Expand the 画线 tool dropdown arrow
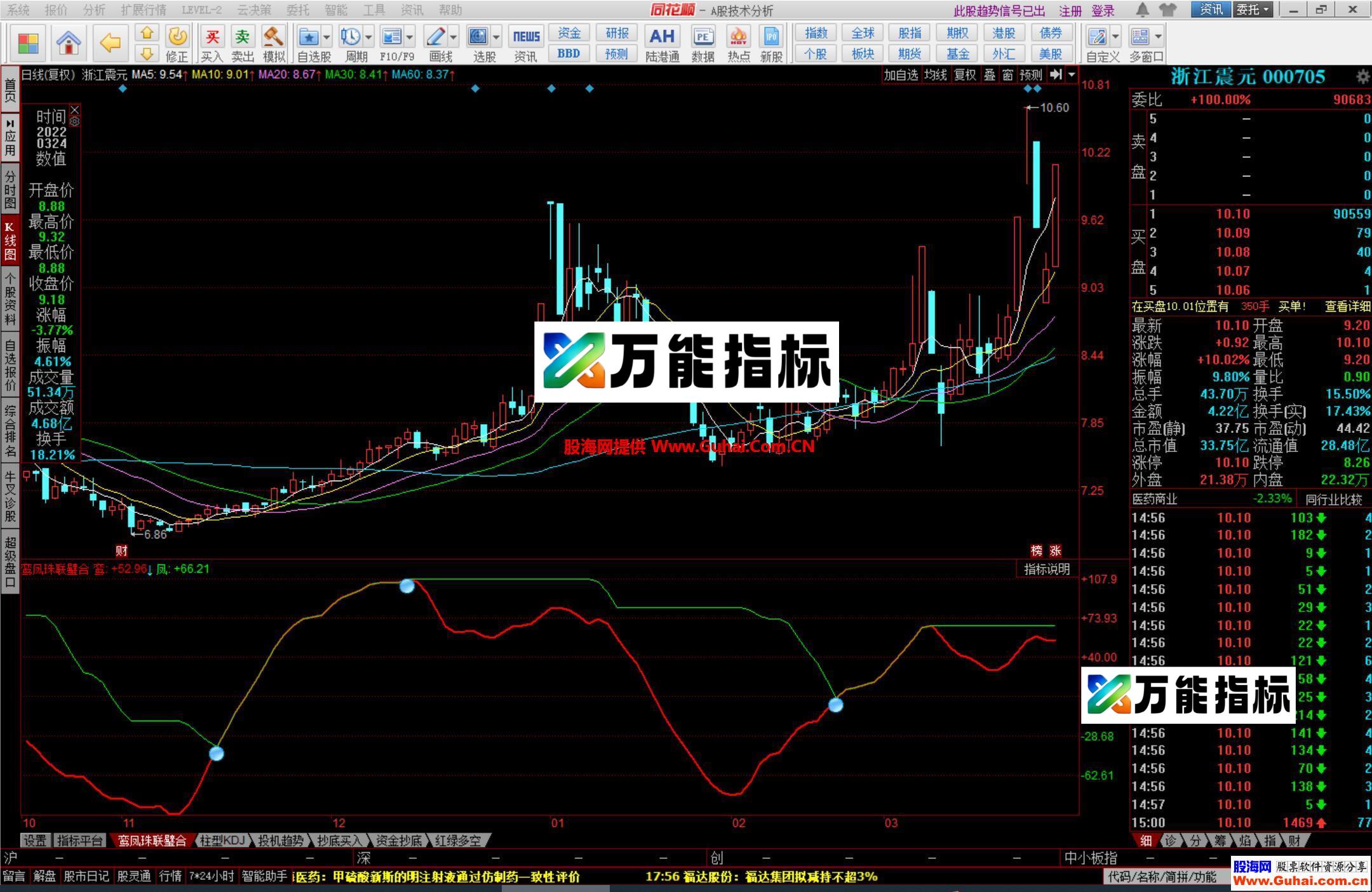The height and width of the screenshot is (892, 1372). point(452,37)
